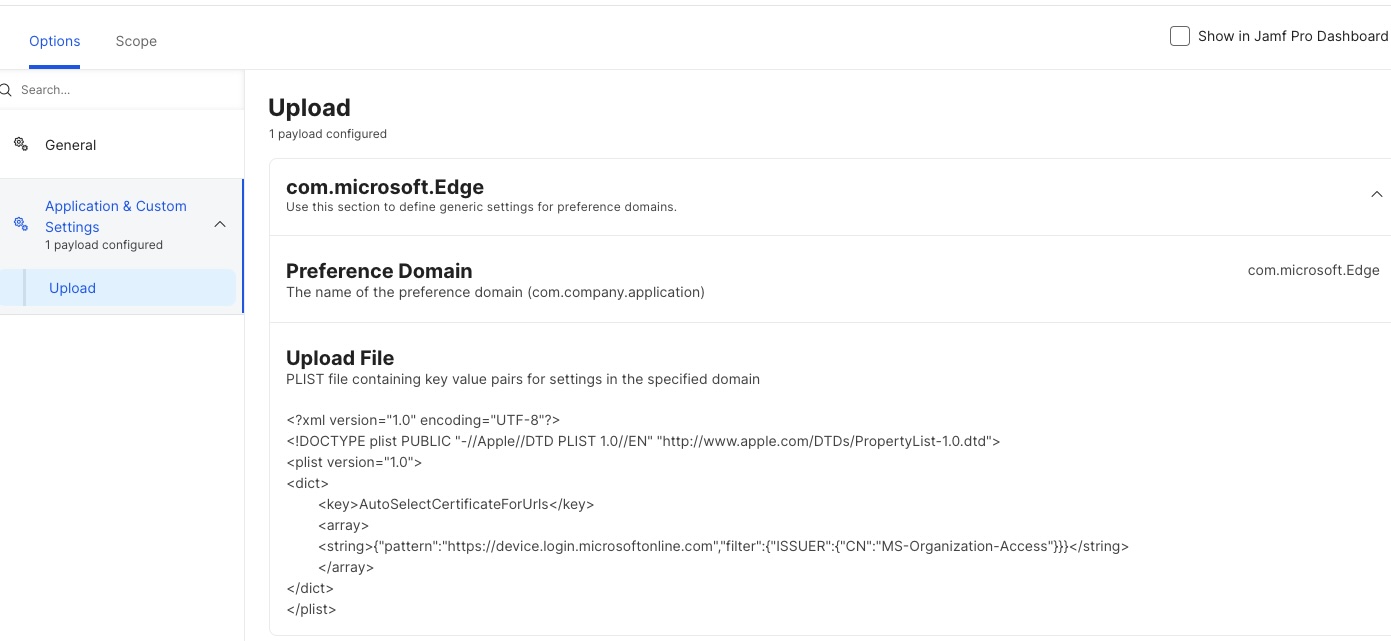
Task: Click the Upload File heading
Action: coord(340,358)
